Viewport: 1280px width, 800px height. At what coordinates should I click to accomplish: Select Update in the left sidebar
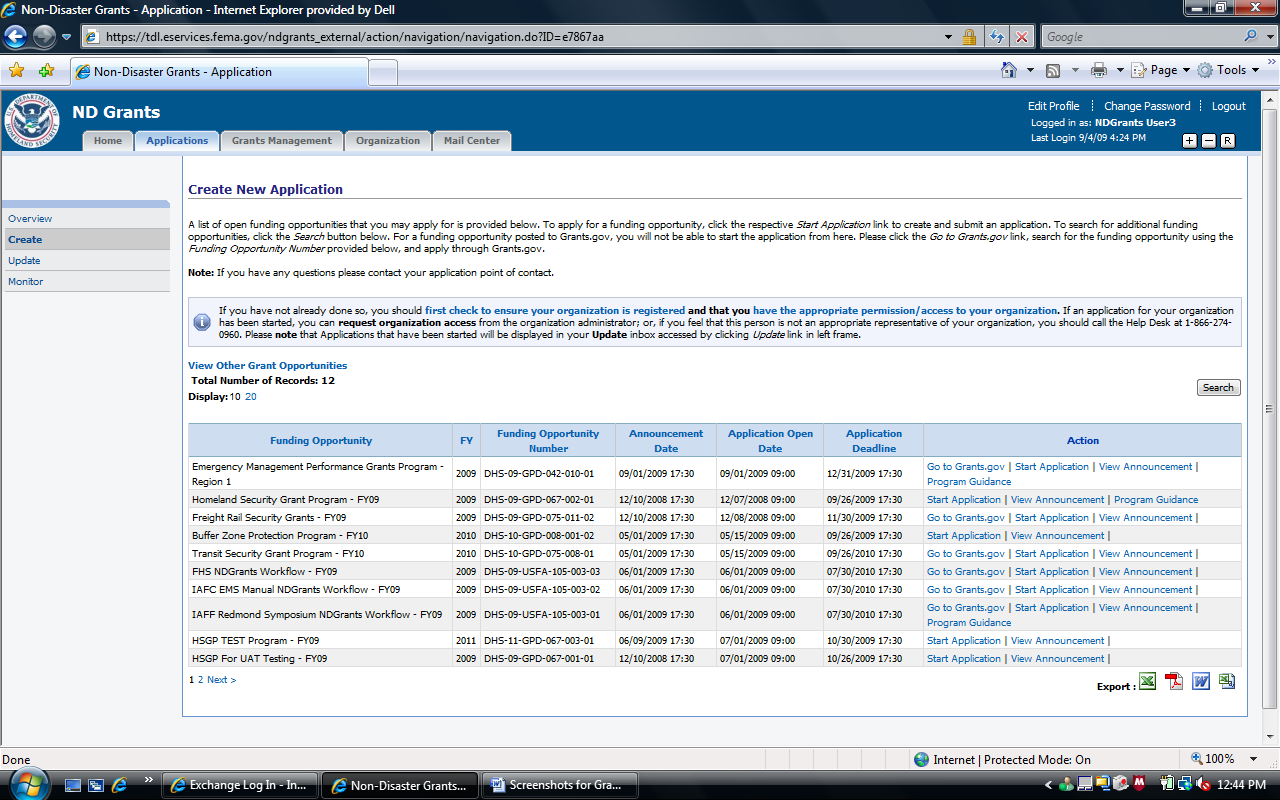click(25, 261)
